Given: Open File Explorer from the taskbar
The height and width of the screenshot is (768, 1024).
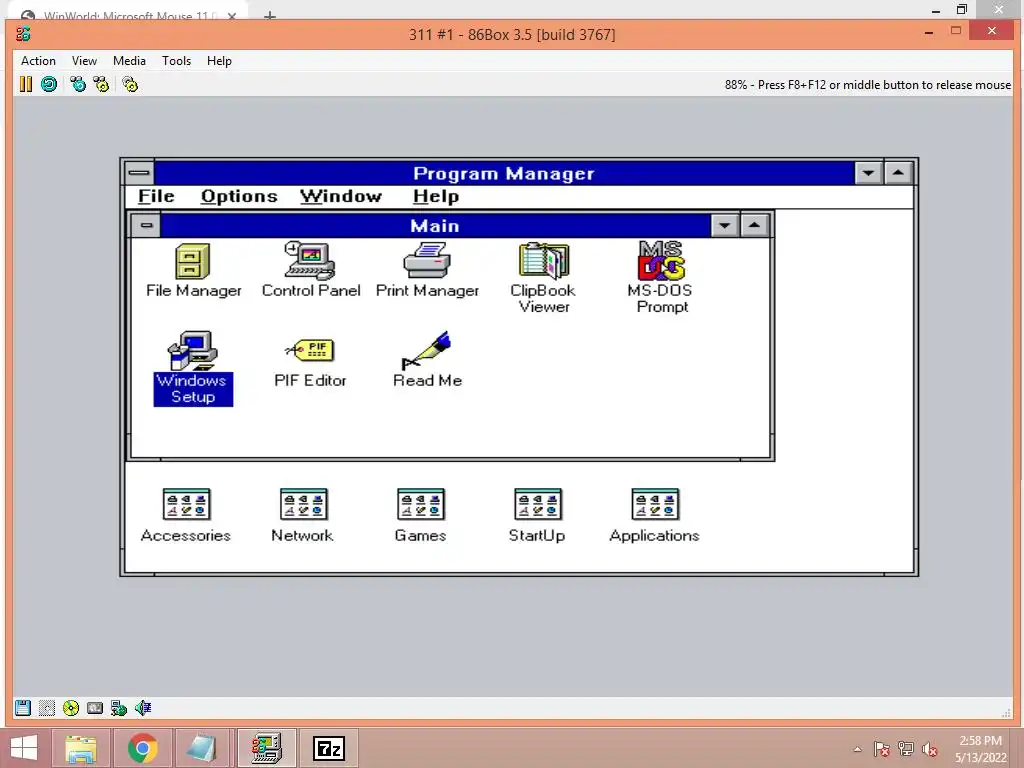Looking at the screenshot, I should point(81,748).
